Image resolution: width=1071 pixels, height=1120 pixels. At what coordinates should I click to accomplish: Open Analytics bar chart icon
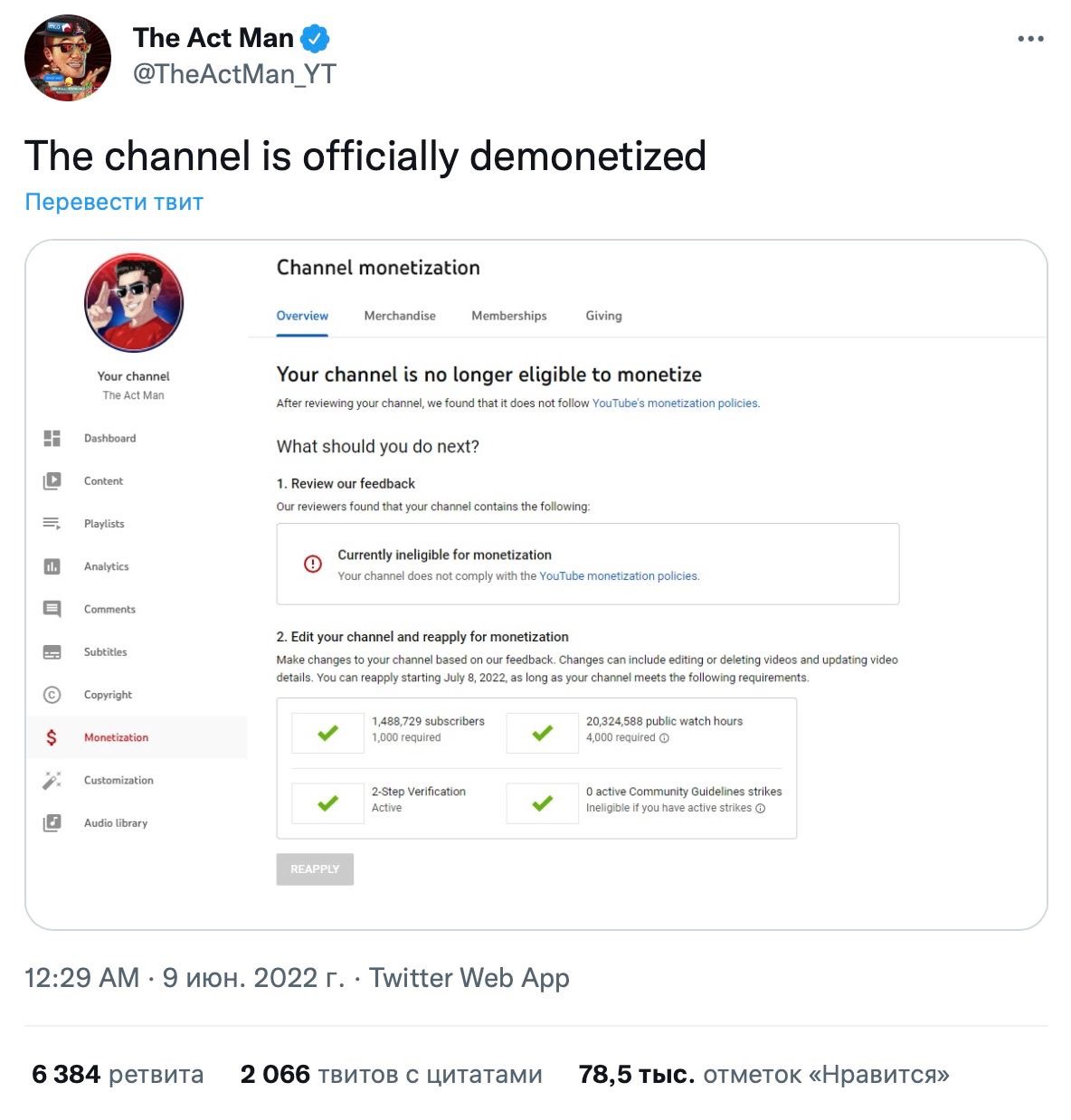[52, 566]
